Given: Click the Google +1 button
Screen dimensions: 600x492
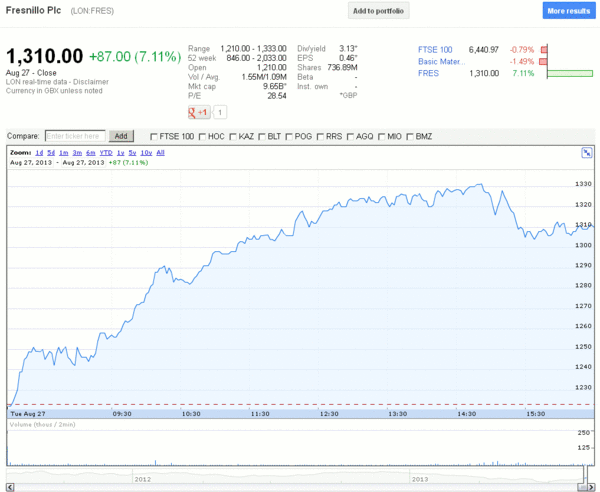Looking at the screenshot, I should tap(199, 112).
